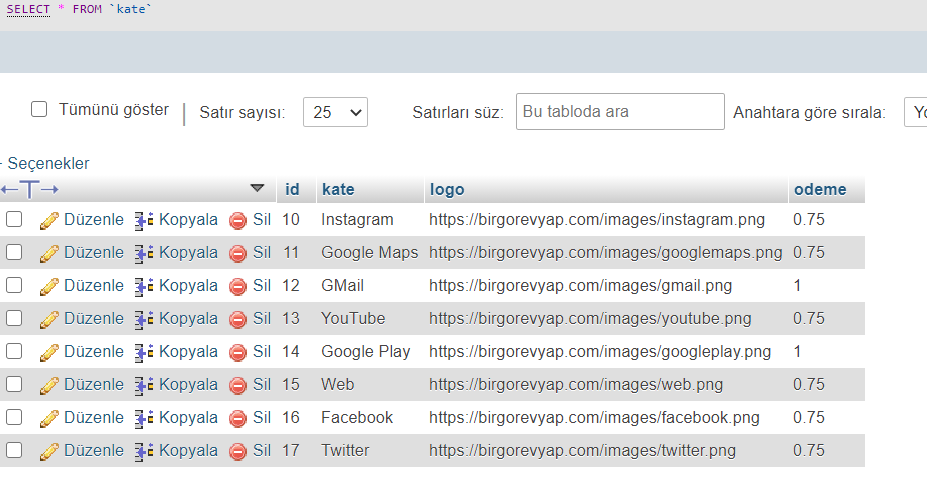Screen dimensions: 927x487
Task: Open the Satır sayısı 25 dropdown
Action: click(335, 112)
